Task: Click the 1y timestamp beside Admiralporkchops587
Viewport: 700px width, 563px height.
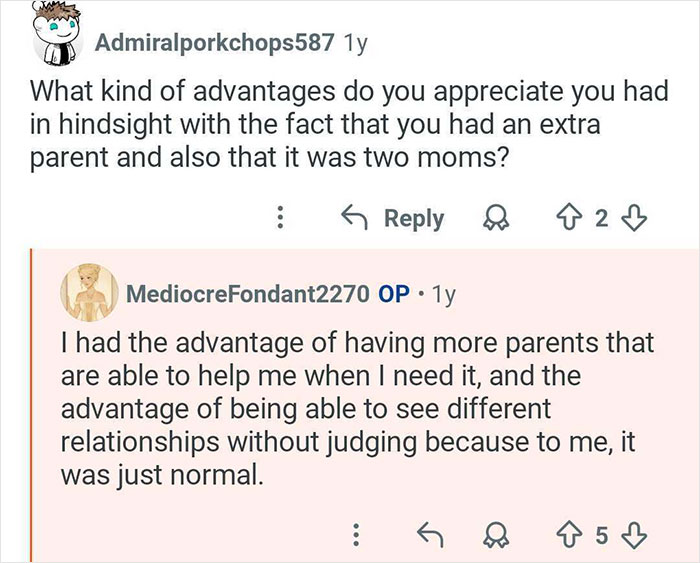Action: coord(356,43)
